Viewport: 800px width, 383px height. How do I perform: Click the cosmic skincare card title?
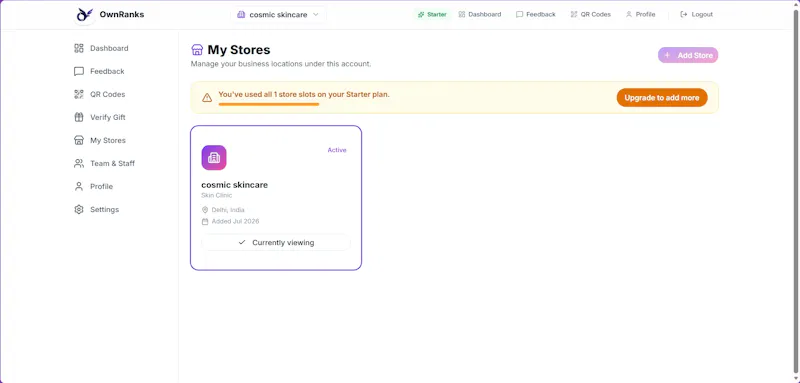point(235,185)
